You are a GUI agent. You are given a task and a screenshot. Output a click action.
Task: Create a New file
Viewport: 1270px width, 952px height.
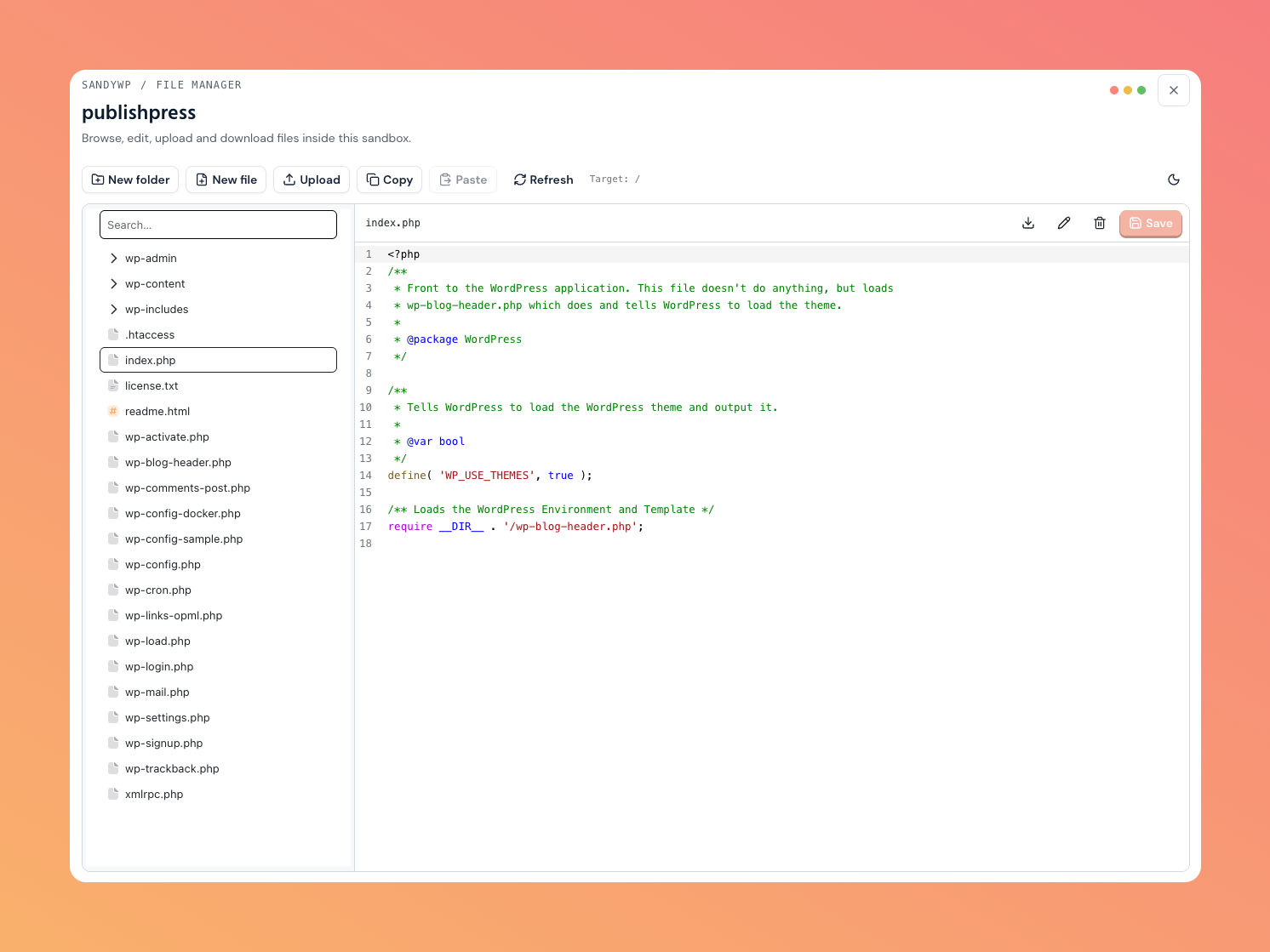(x=226, y=180)
